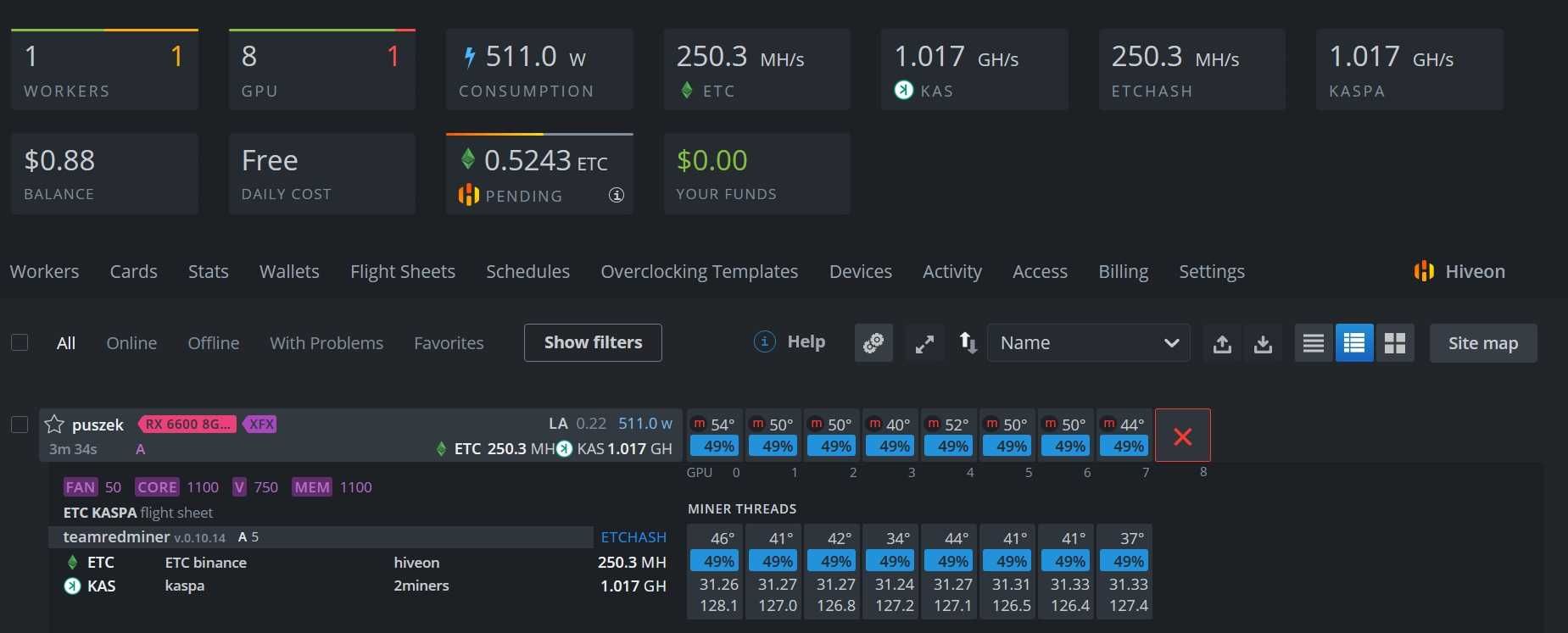Click the pending info circle icon
This screenshot has width=1568, height=633.
pos(617,195)
